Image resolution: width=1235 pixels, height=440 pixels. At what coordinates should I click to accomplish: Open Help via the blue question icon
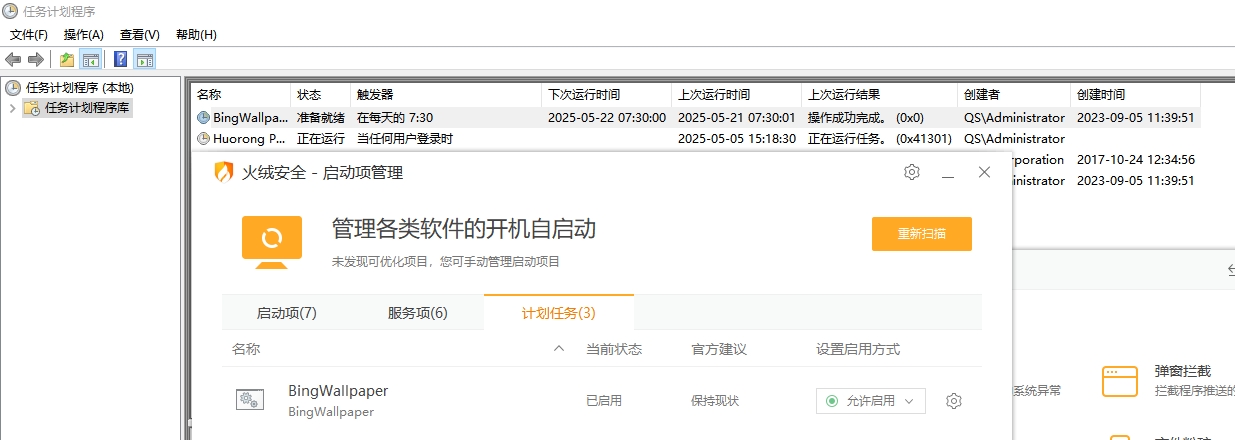point(121,59)
